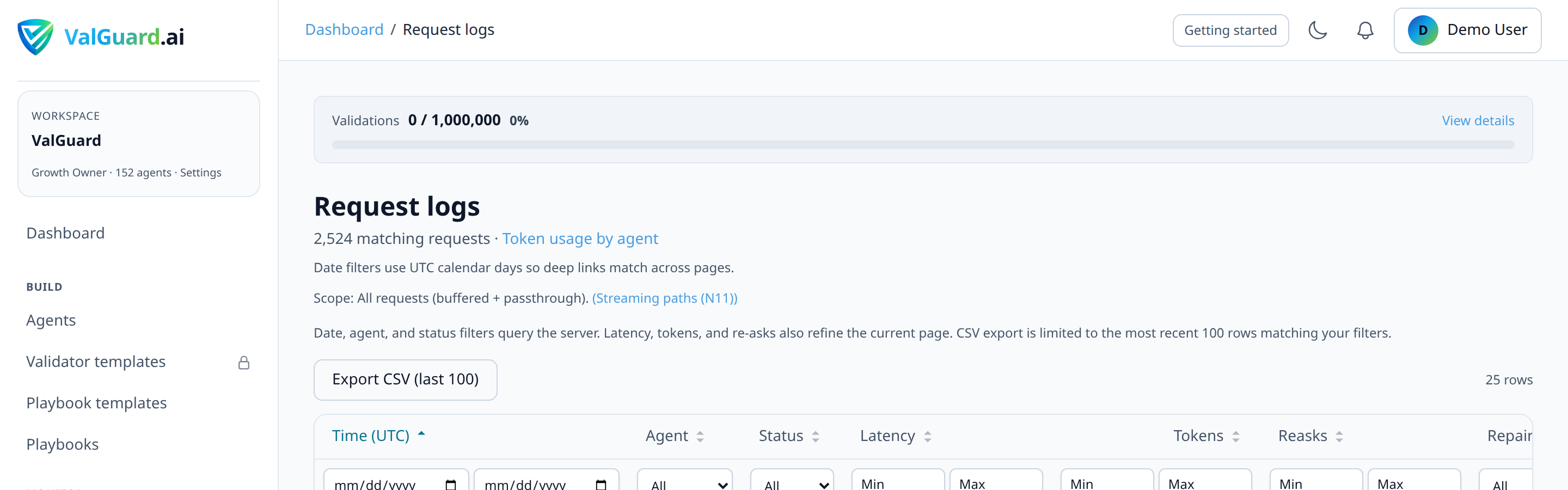This screenshot has height=490, width=1568.
Task: Click sort arrows beside Status column
Action: [816, 437]
